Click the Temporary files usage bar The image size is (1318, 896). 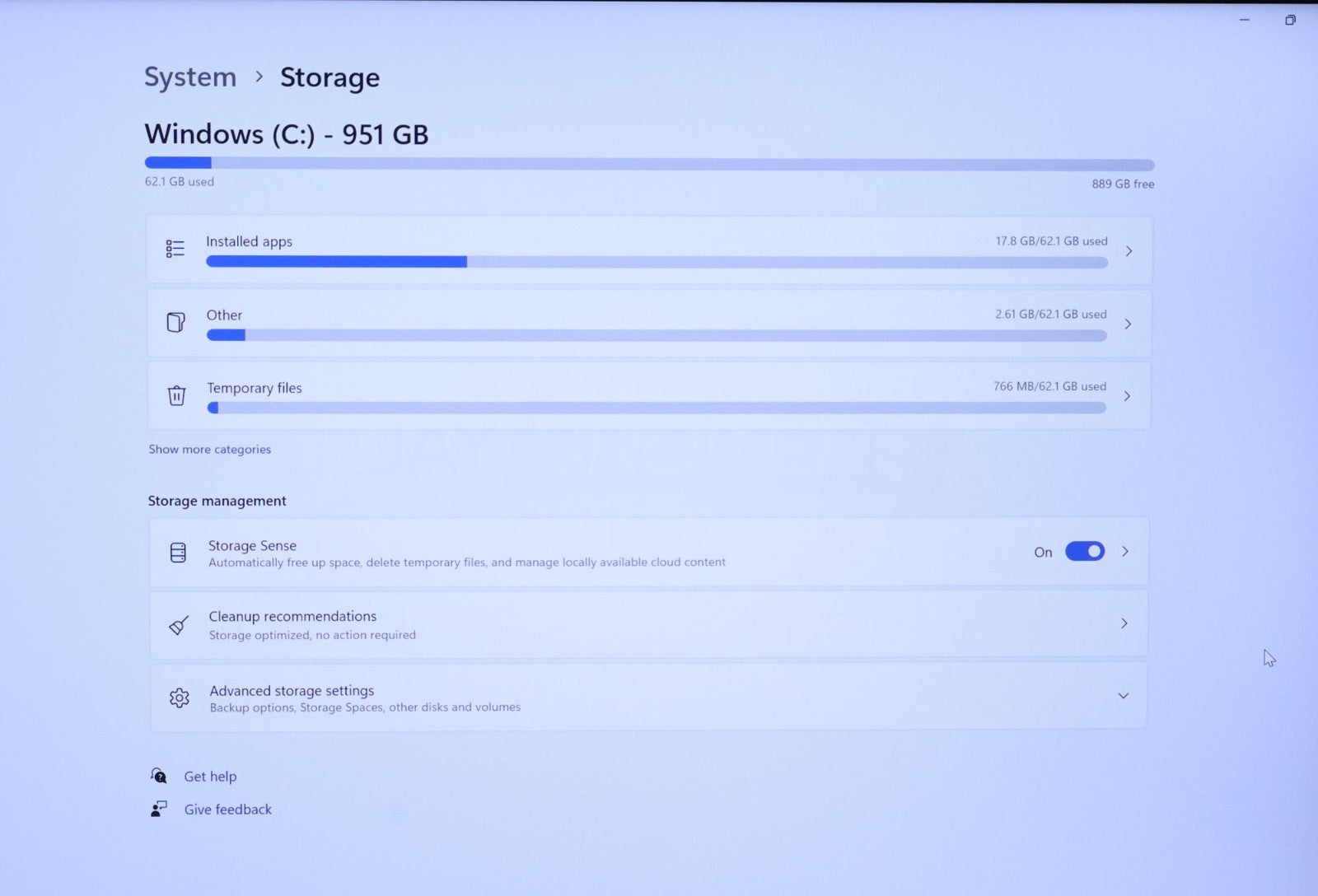656,408
